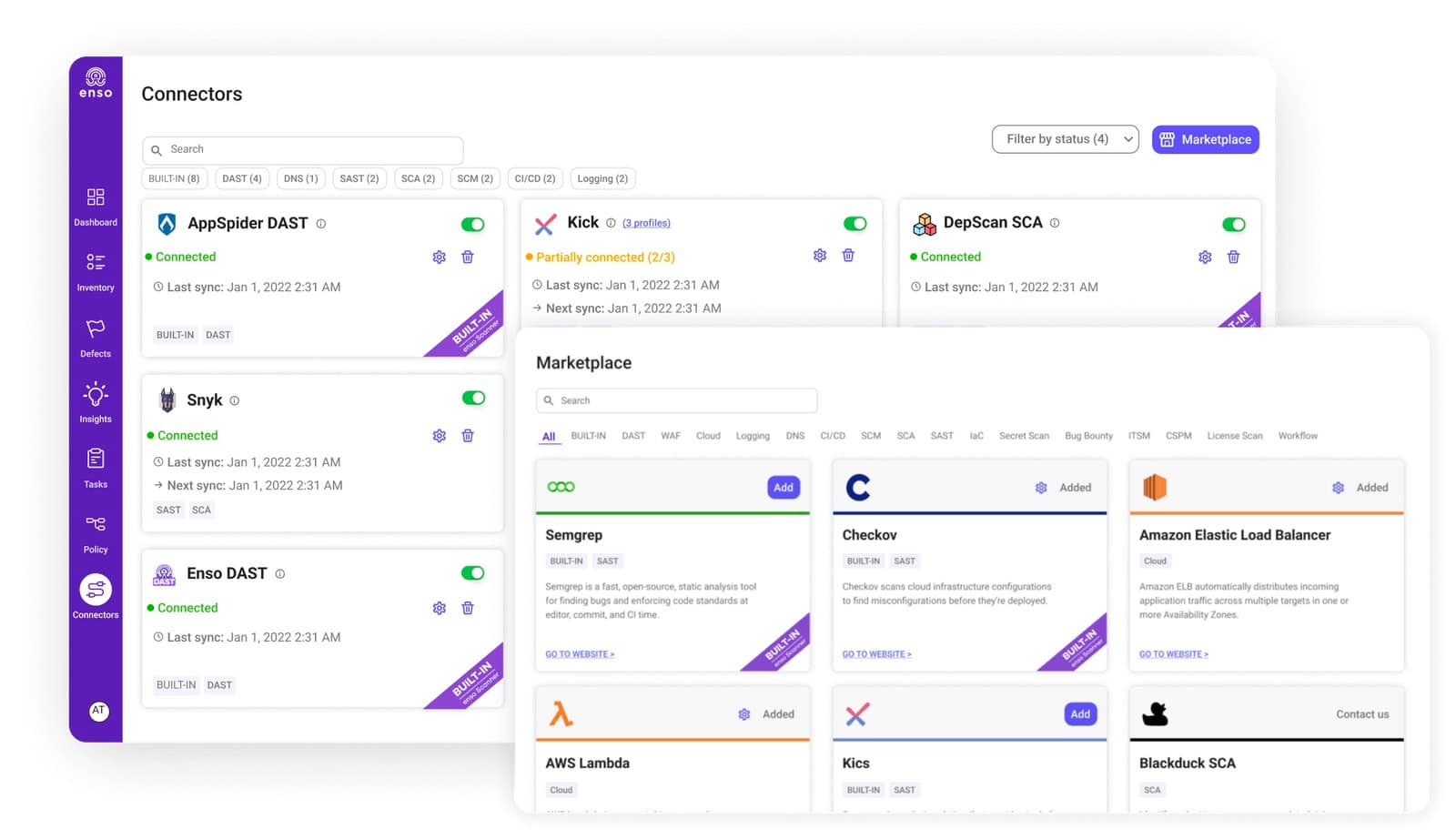Add the Semgrep connector
Viewport: 1456px width, 839px height.
tap(783, 488)
